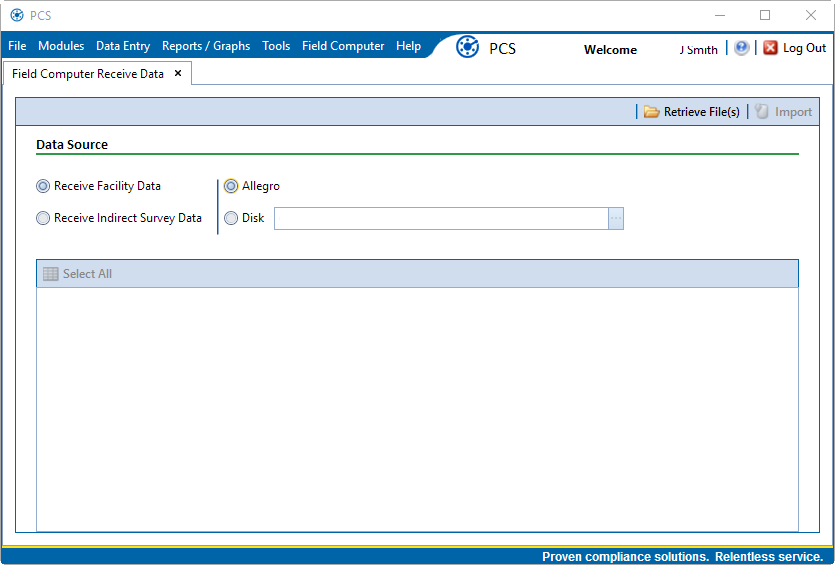The height and width of the screenshot is (565, 835).
Task: Click the J Smith username
Action: click(698, 50)
